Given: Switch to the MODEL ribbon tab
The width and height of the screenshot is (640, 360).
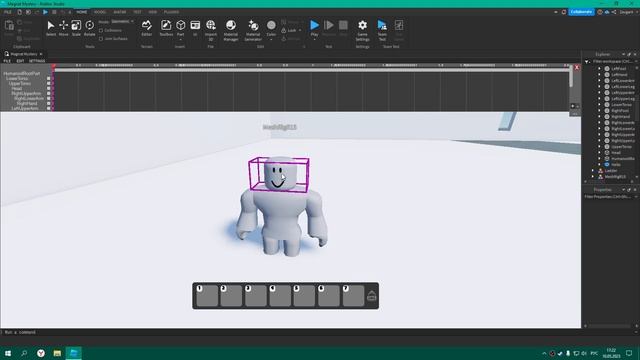Looking at the screenshot, I should point(100,12).
